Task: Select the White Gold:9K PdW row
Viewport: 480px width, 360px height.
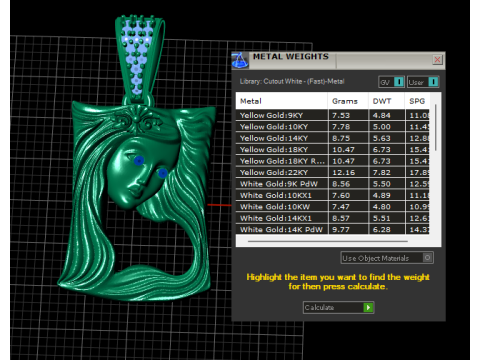Action: tap(333, 184)
